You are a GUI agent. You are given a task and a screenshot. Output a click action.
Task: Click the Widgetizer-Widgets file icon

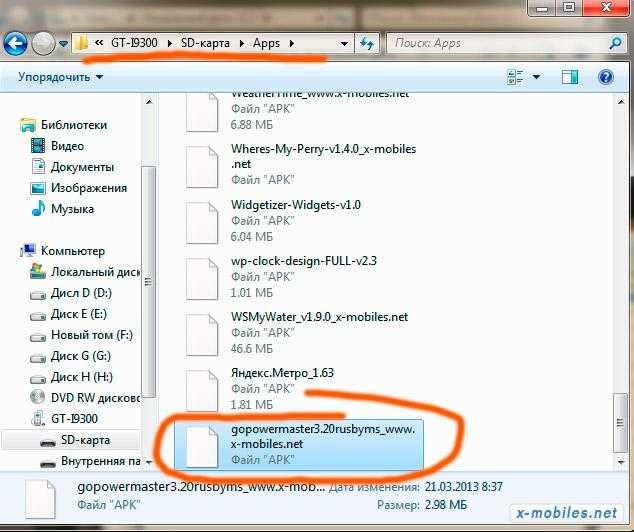(x=202, y=223)
